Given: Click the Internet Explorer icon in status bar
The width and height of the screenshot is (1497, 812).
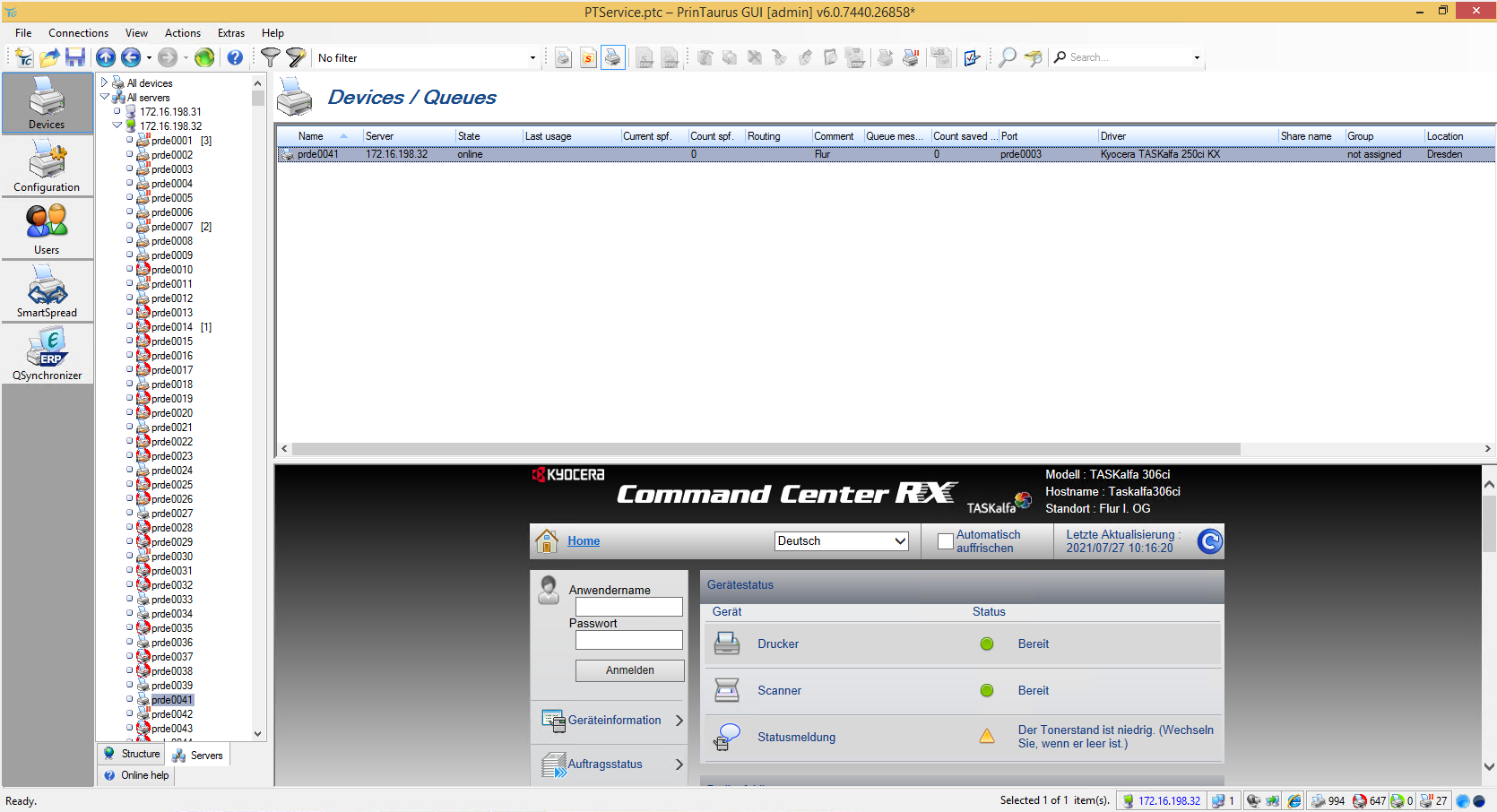Looking at the screenshot, I should tap(1294, 800).
